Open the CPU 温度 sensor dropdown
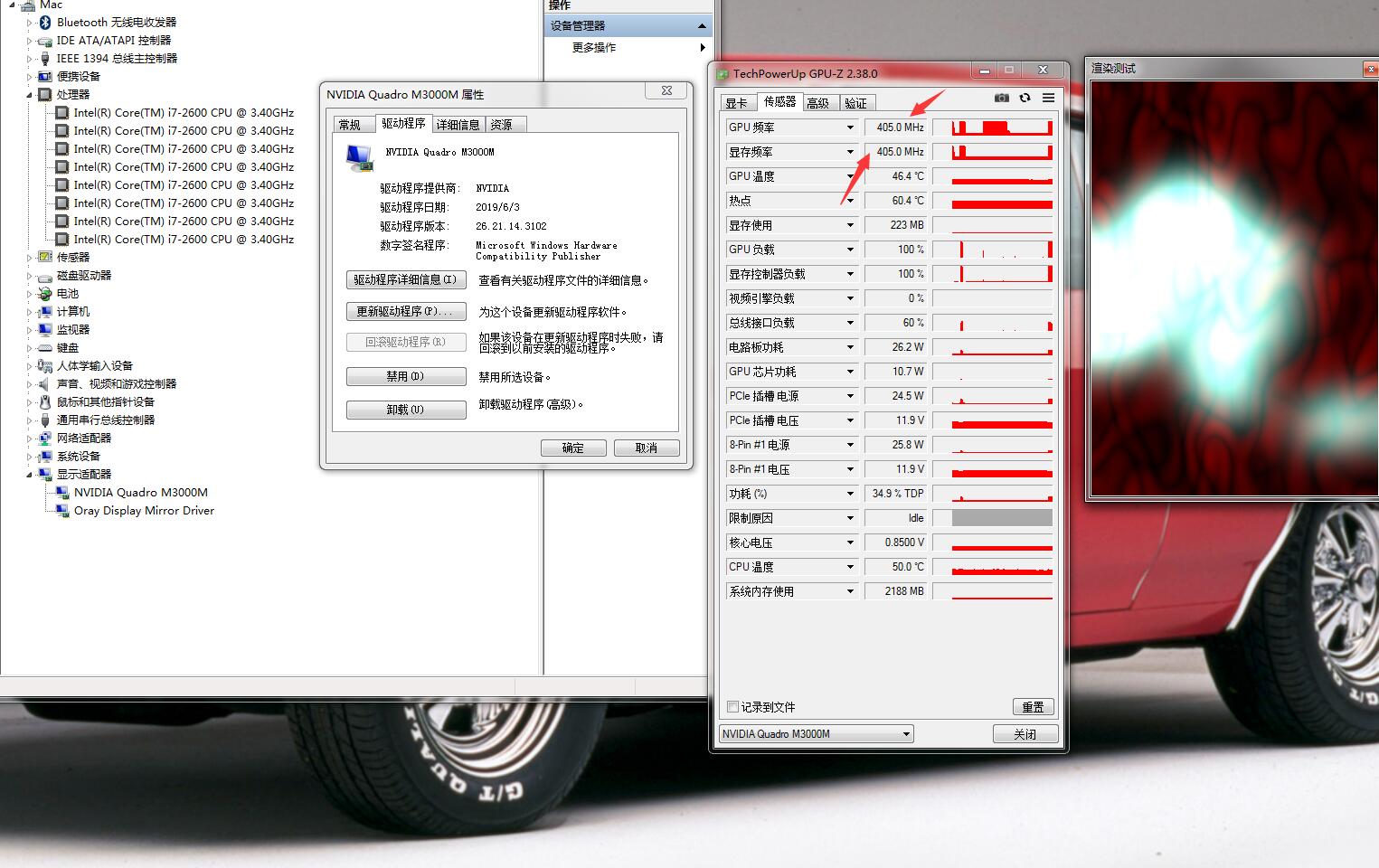Screen dimensions: 1379x868 tap(849, 567)
